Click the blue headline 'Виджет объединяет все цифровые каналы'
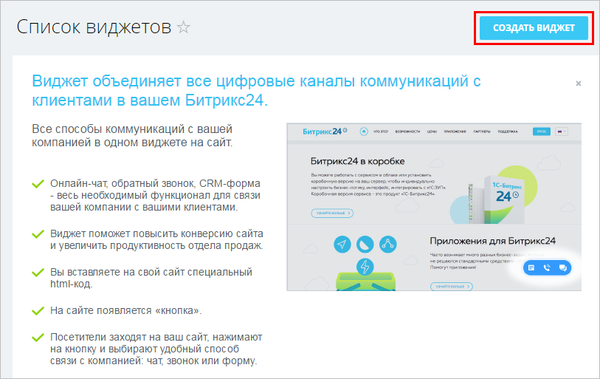Image resolution: width=600 pixels, height=379 pixels. click(256, 91)
